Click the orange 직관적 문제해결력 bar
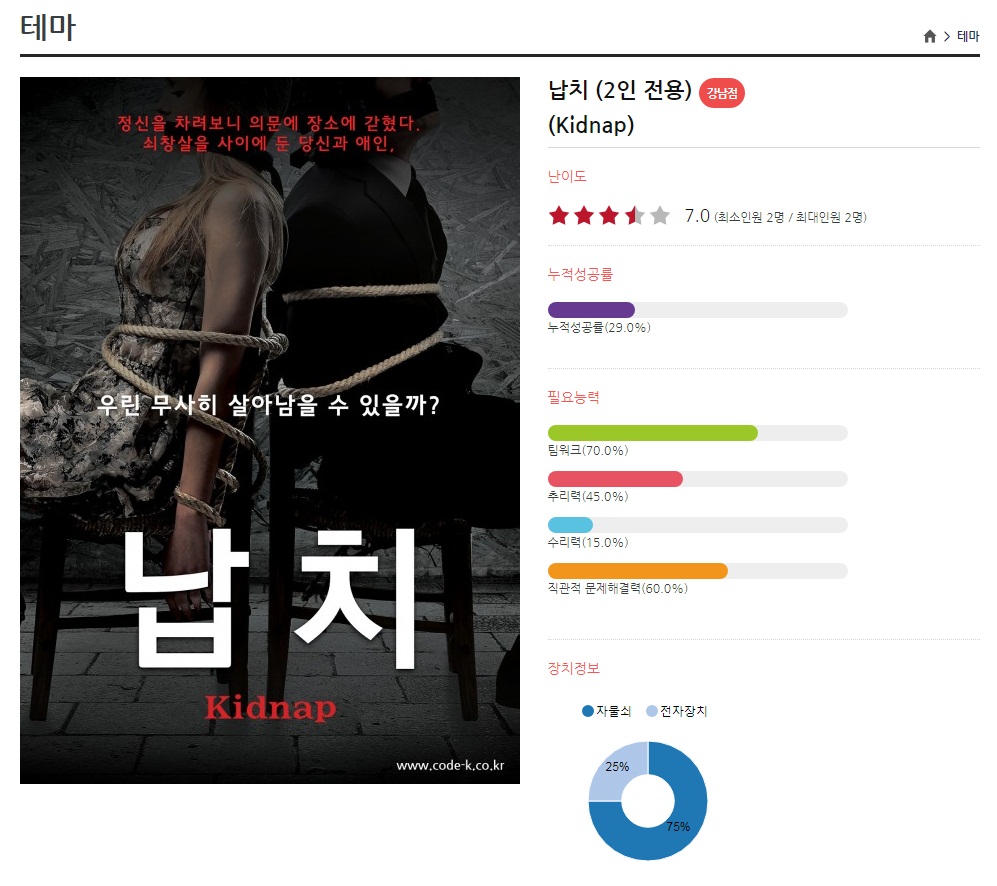Screen dimensions: 997x886 (638, 571)
